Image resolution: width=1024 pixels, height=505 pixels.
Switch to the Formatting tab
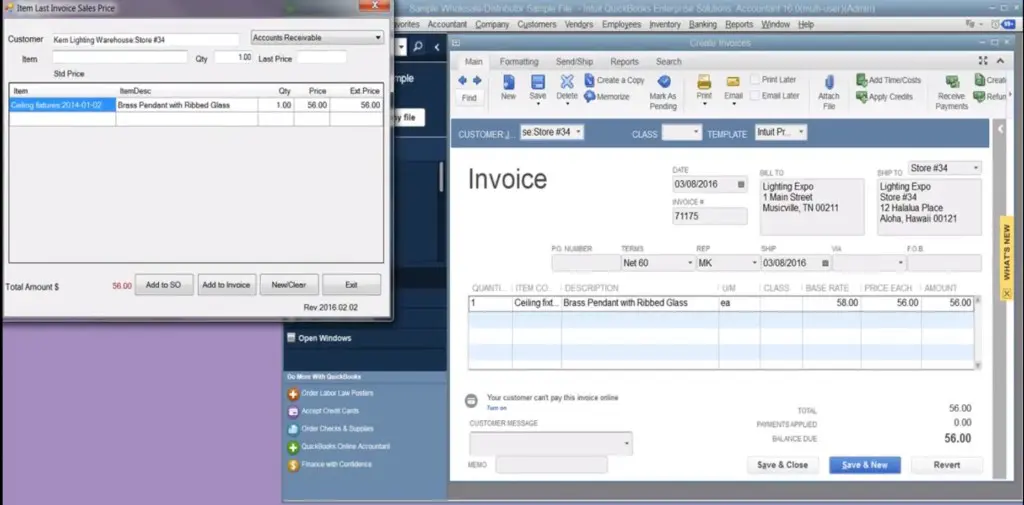coord(518,62)
